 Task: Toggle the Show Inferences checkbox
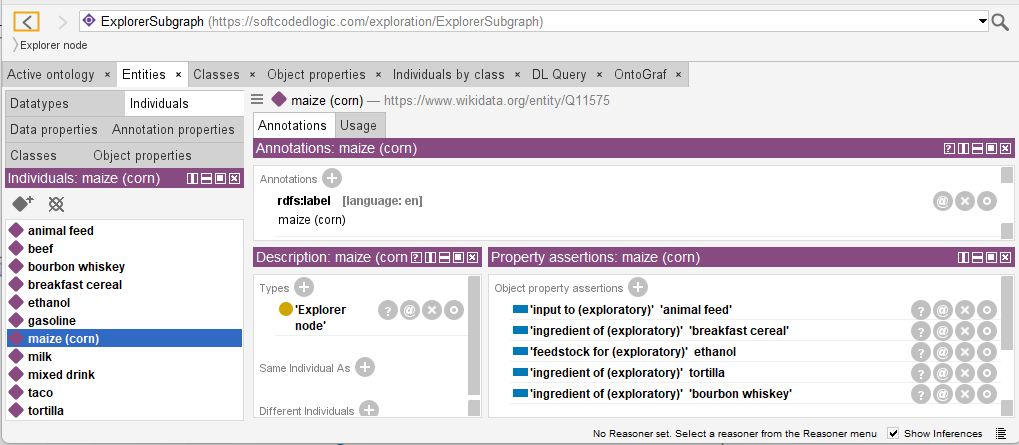click(x=894, y=433)
